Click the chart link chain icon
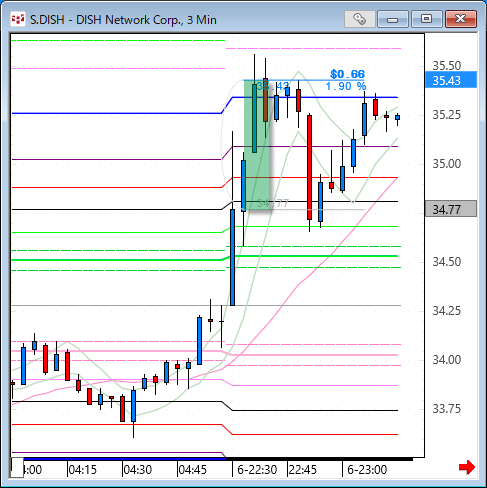487x488 pixels. (x=359, y=19)
